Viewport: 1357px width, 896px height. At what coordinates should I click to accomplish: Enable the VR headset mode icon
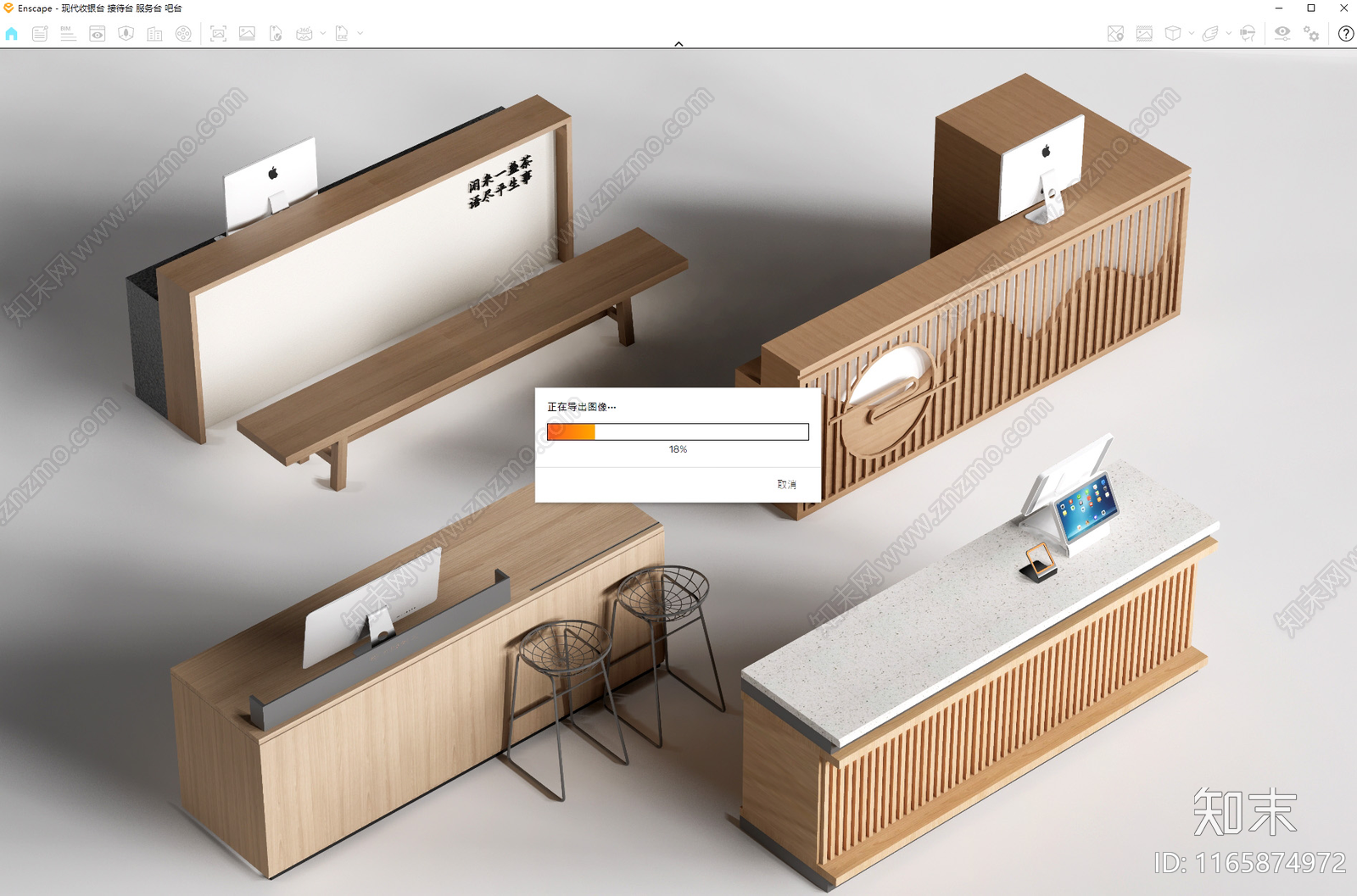coord(1248,34)
